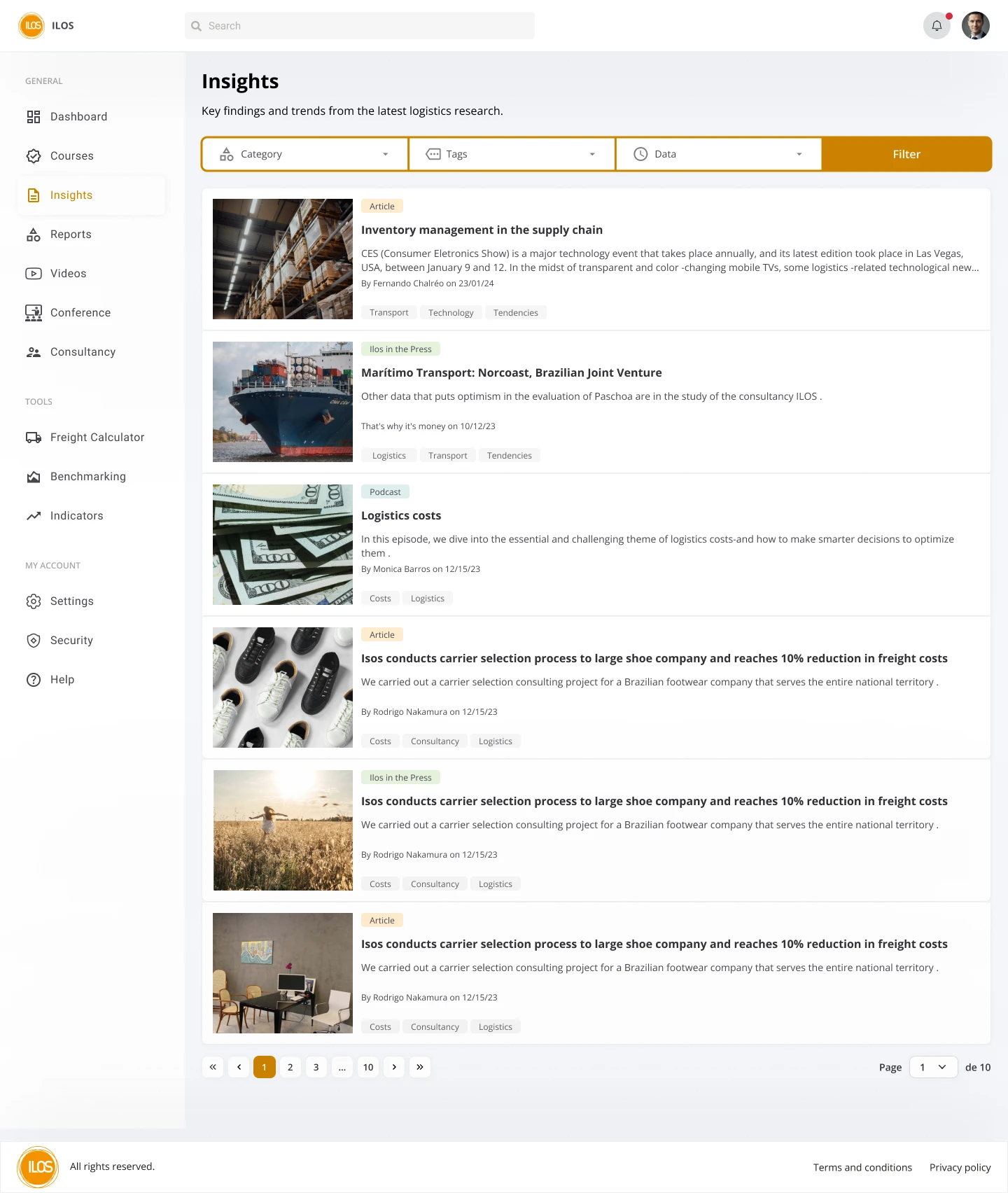Viewport: 1008px width, 1193px height.
Task: Open the warehouse shelves thumbnail
Action: click(283, 259)
